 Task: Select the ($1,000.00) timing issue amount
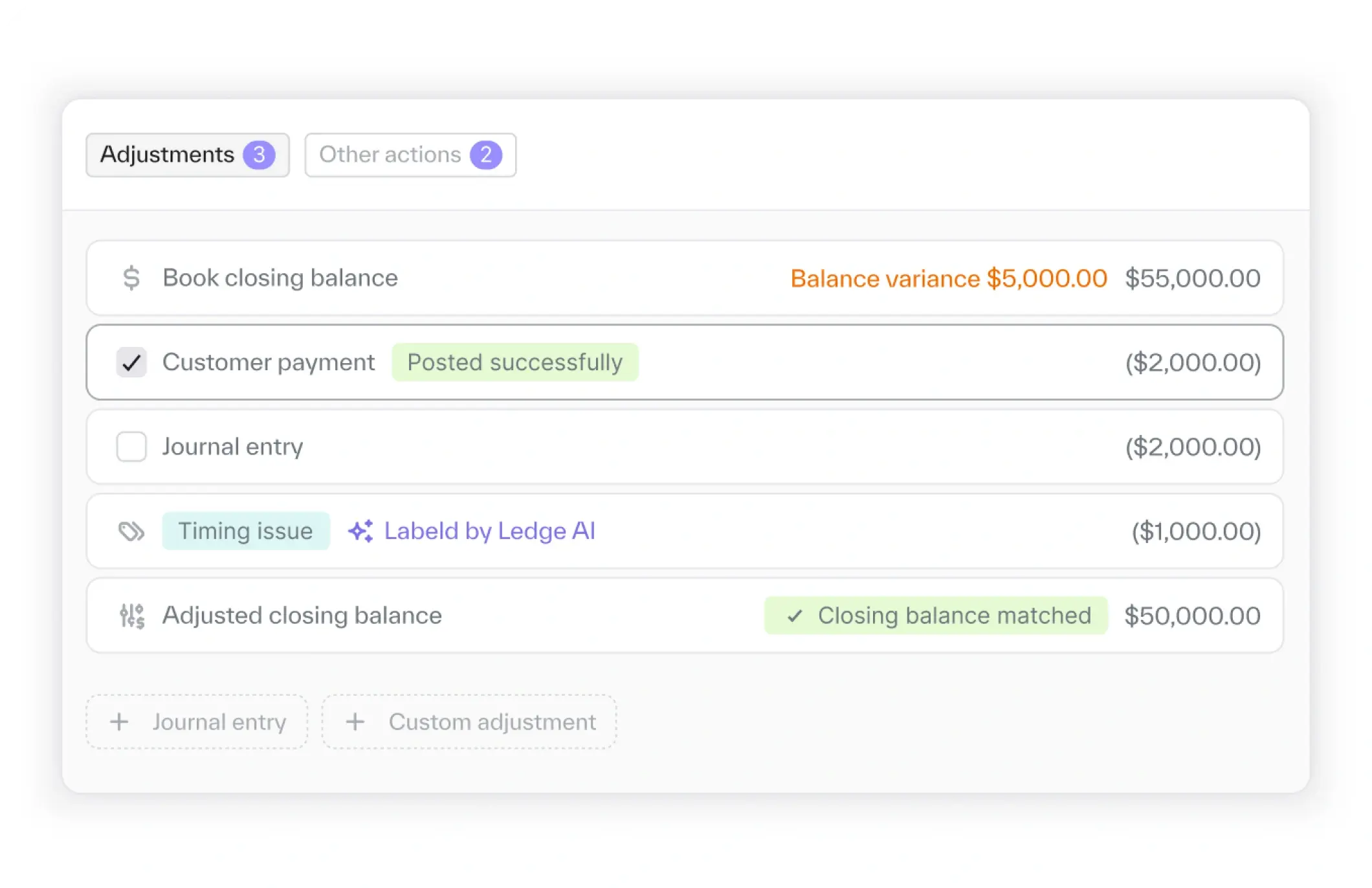click(1197, 531)
